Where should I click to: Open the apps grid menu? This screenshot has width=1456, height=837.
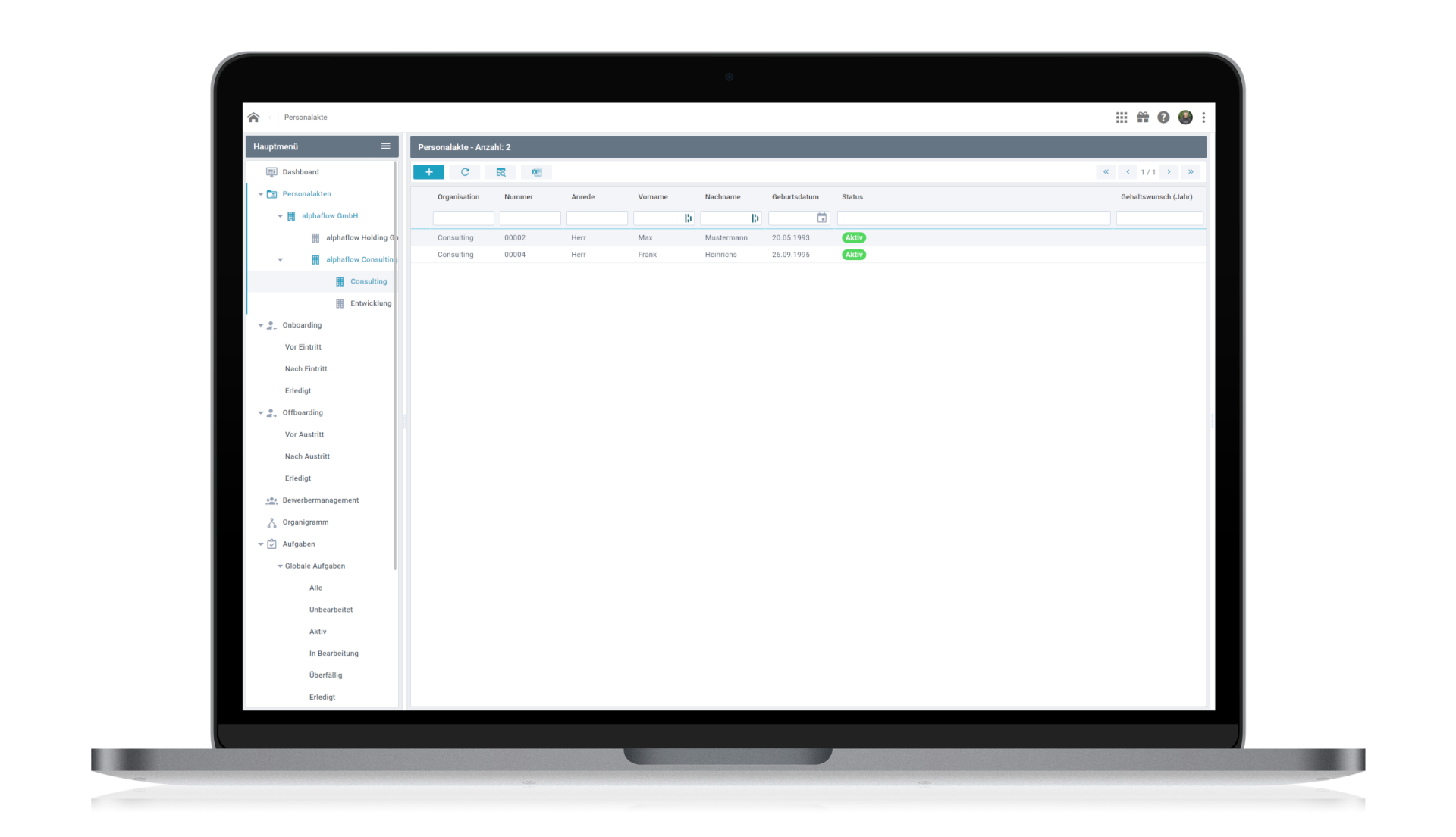(1122, 118)
